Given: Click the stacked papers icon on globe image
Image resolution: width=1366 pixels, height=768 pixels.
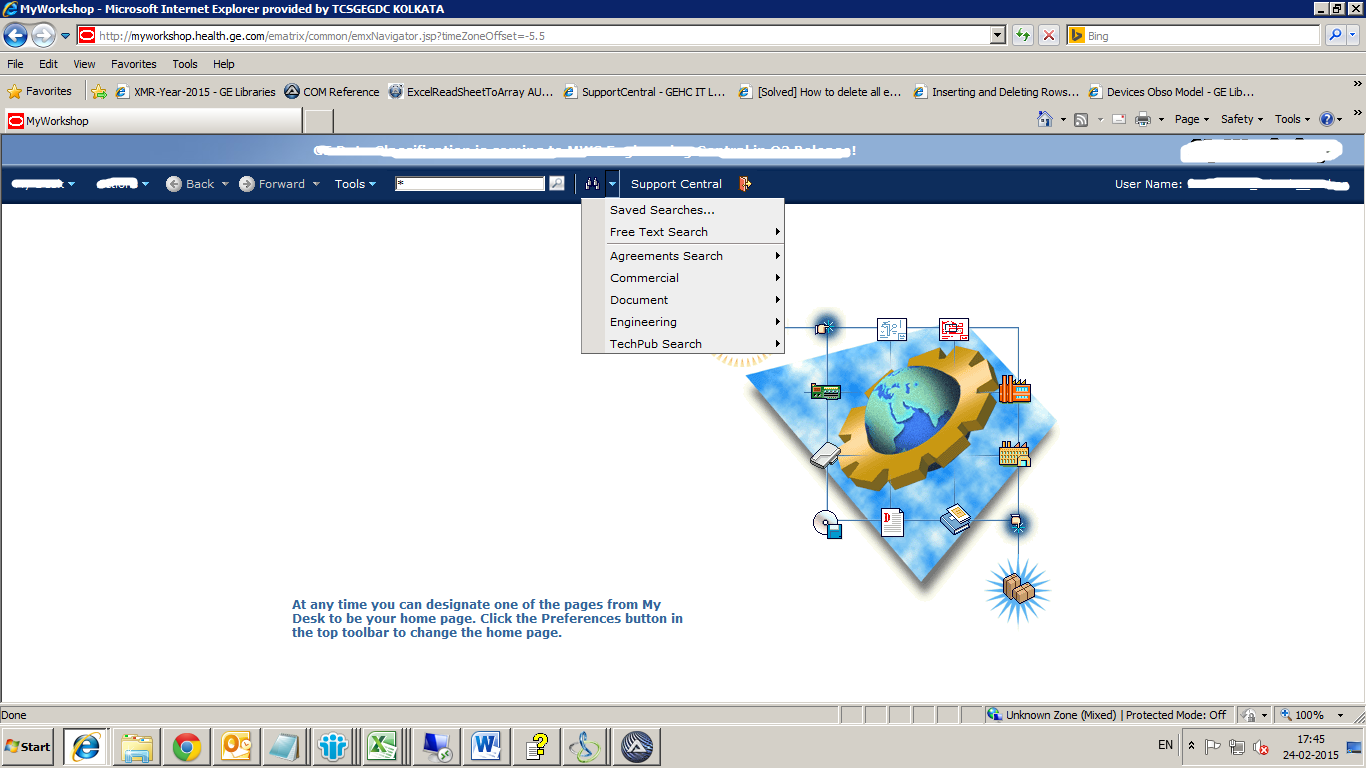Looking at the screenshot, I should 956,518.
